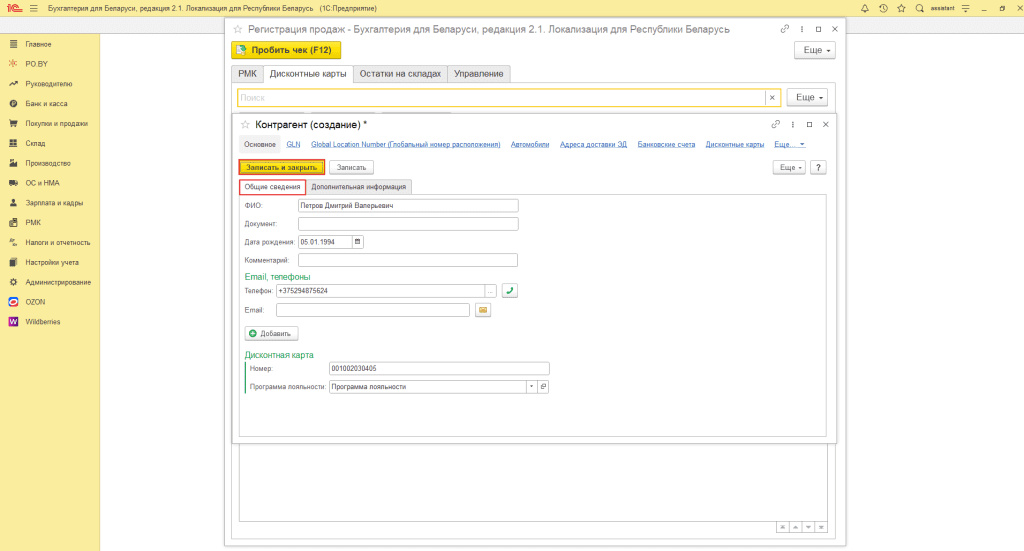This screenshot has width=1024, height=551.
Task: Move down one row arrow button
Action: coord(808,527)
